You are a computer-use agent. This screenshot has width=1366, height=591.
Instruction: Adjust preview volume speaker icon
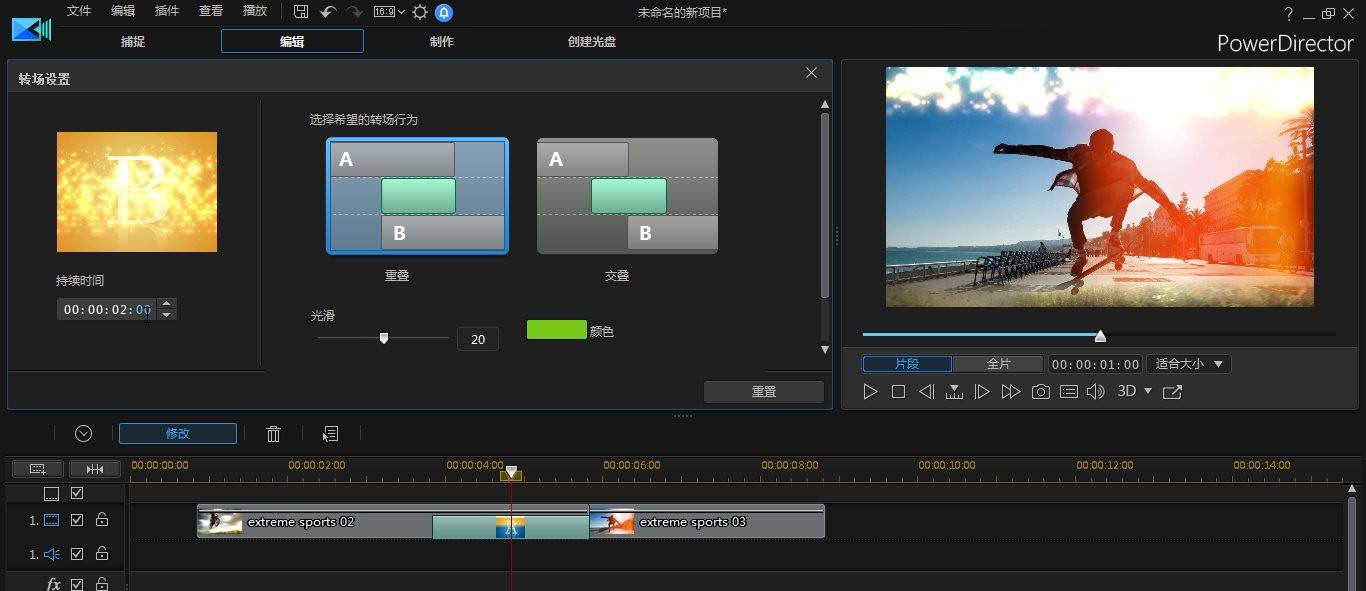(x=1096, y=392)
